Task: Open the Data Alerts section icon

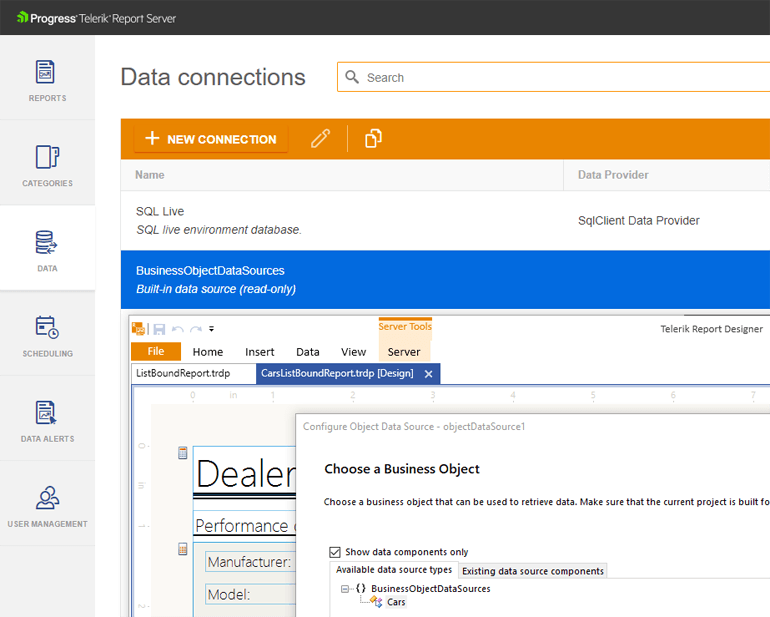Action: [46, 412]
